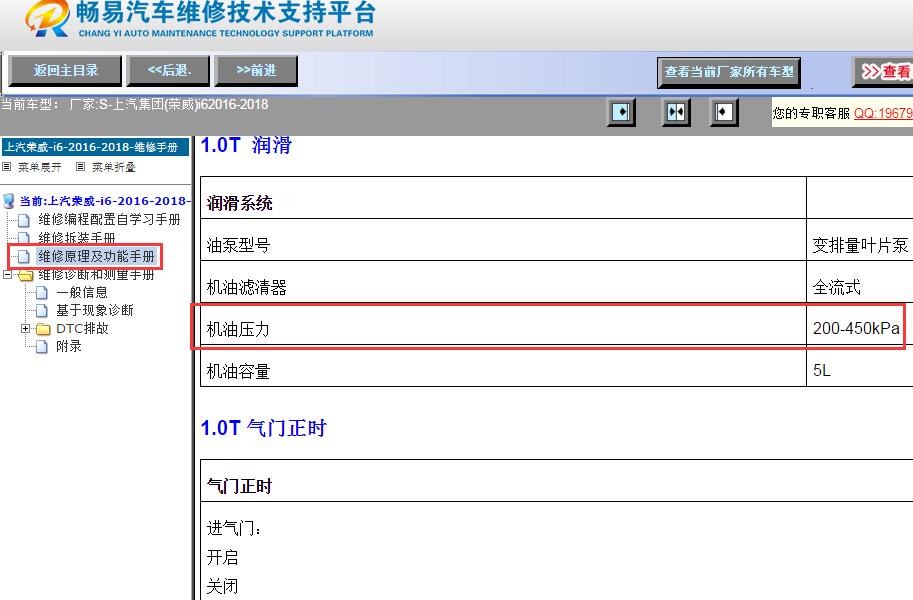Click page icon beside 基于现象诊断
The height and width of the screenshot is (600, 913).
point(42,310)
